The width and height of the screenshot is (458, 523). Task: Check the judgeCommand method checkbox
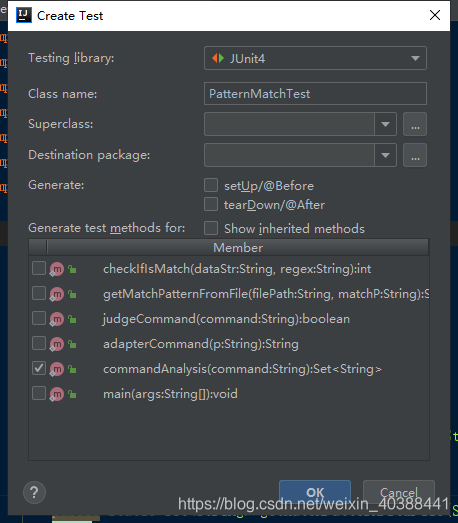tap(39, 318)
